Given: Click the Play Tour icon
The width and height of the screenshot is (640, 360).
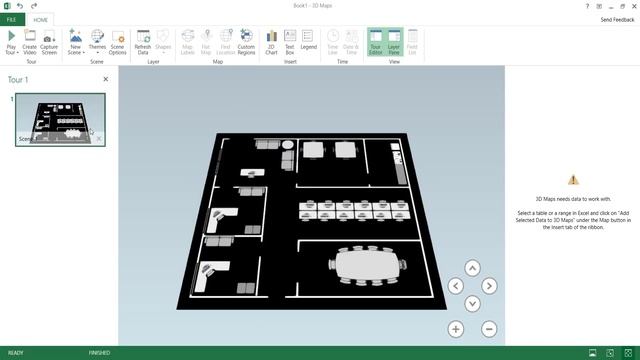Looking at the screenshot, I should [11, 36].
